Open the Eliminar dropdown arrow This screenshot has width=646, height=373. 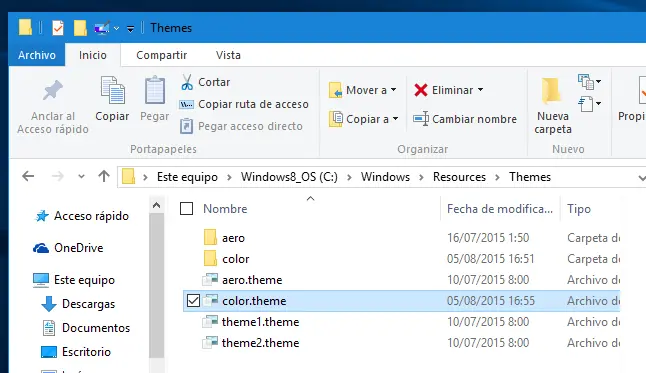(x=480, y=89)
